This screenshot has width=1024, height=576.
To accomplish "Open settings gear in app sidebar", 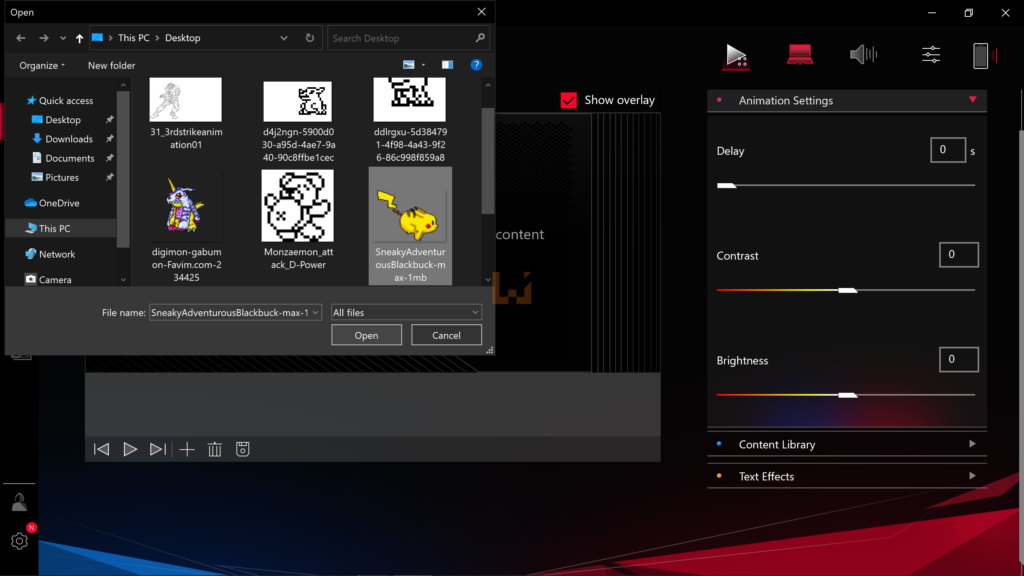I will (19, 541).
